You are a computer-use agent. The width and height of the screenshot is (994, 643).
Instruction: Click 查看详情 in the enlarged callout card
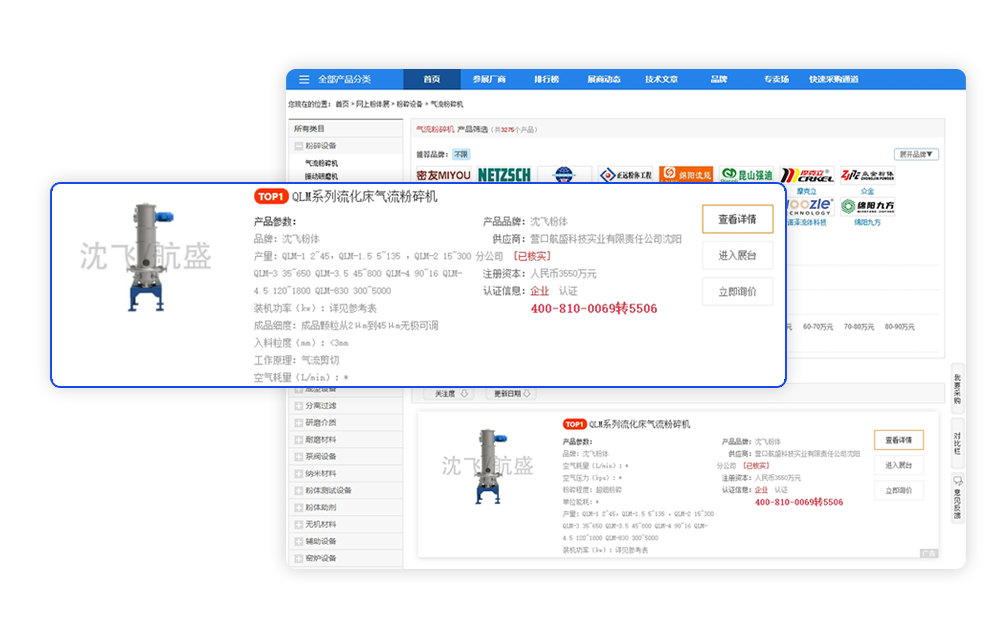tap(737, 219)
